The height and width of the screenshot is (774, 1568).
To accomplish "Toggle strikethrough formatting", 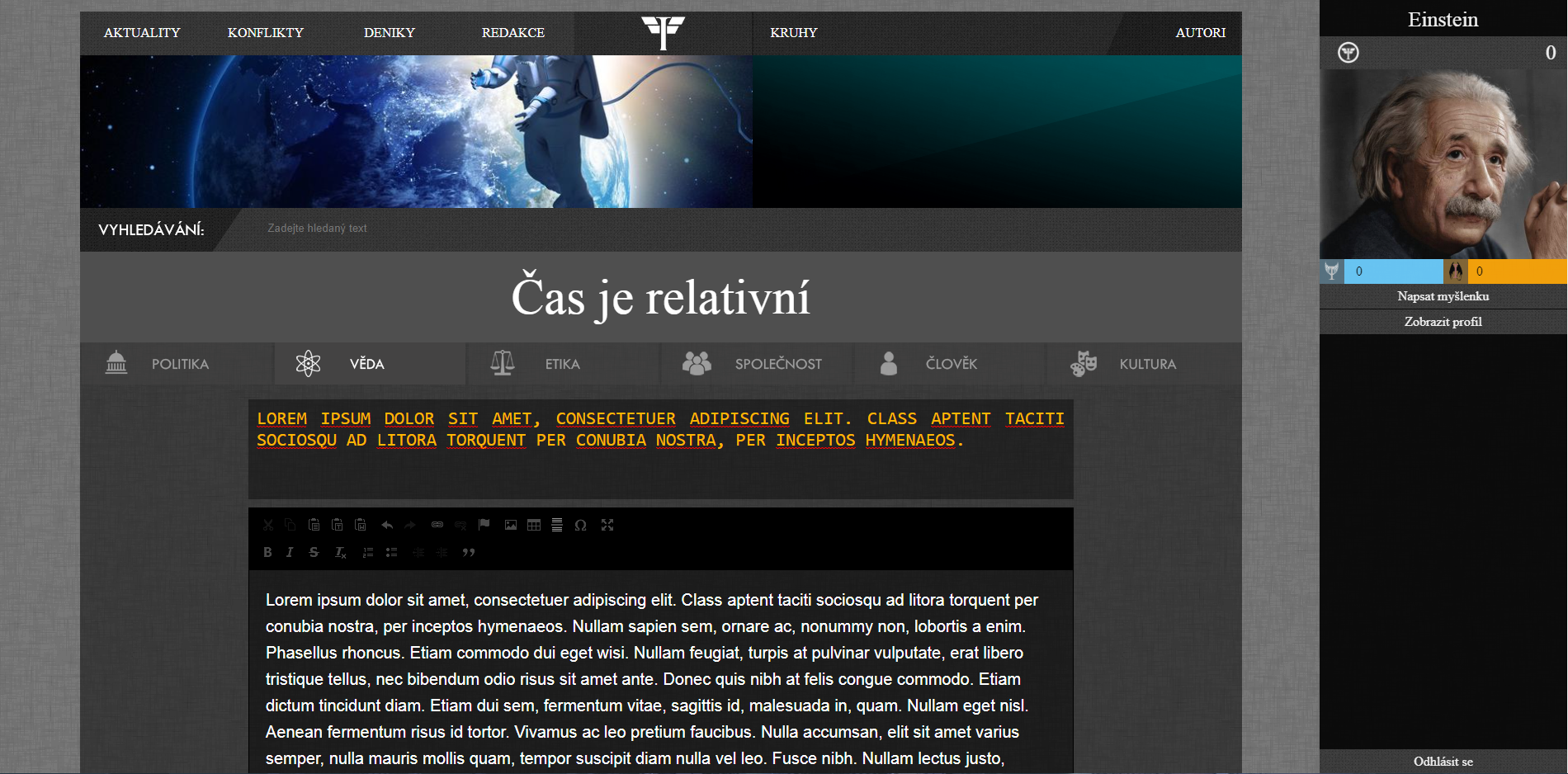I will point(314,552).
